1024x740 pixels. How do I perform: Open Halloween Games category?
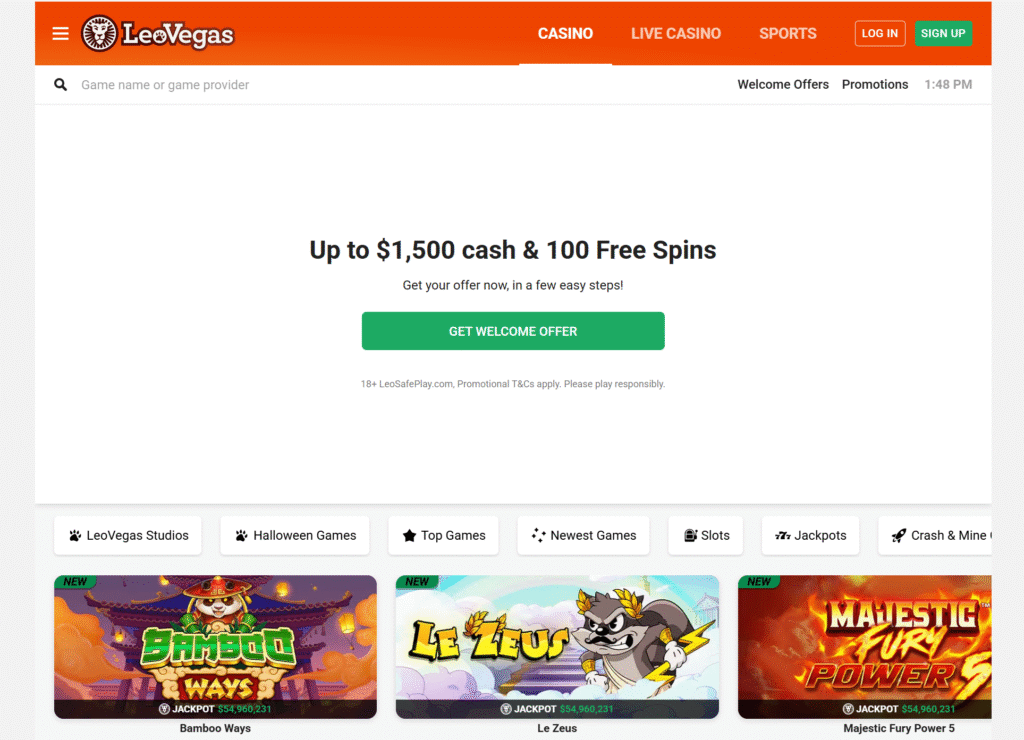click(x=295, y=536)
